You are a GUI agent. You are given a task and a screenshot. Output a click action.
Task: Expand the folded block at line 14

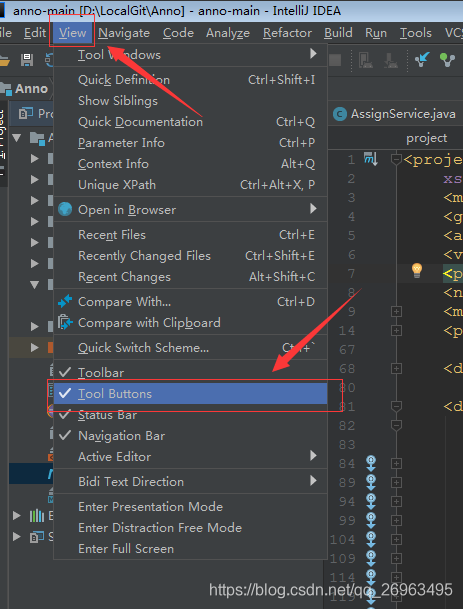coord(396,331)
